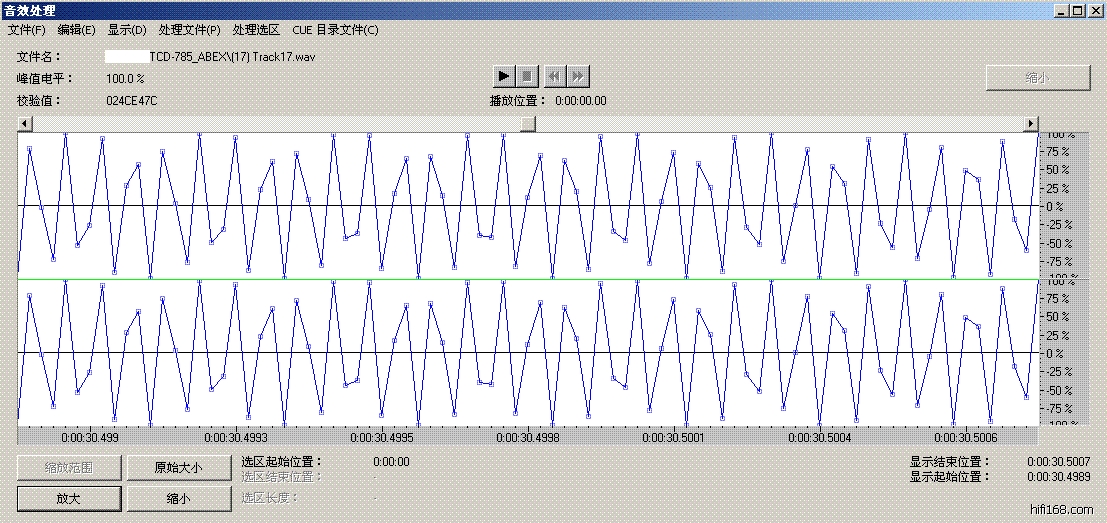Image resolution: width=1107 pixels, height=523 pixels.
Task: Click the 缩小 button below 原始大小
Action: (x=177, y=498)
